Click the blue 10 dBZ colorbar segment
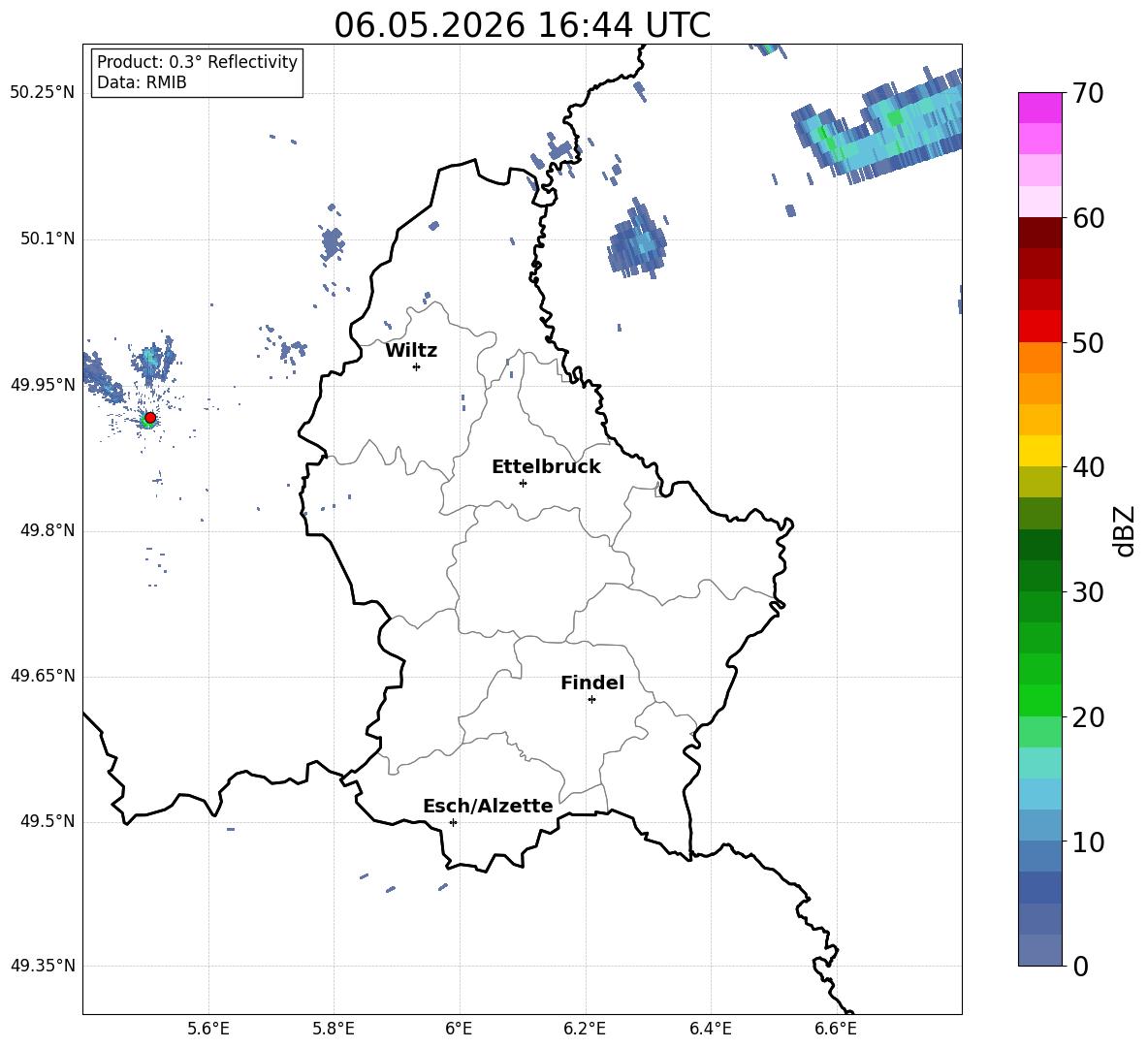Image resolution: width=1148 pixels, height=1048 pixels. 1039,825
